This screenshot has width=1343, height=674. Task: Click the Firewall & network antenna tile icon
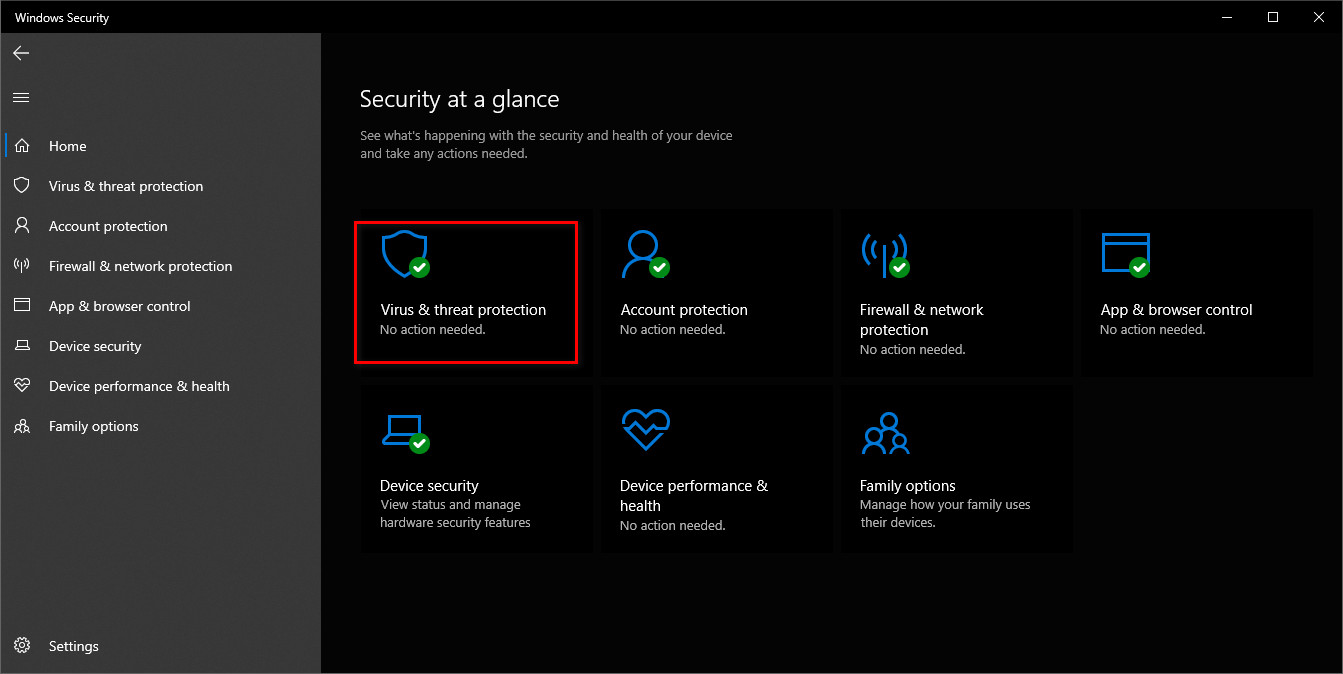884,254
